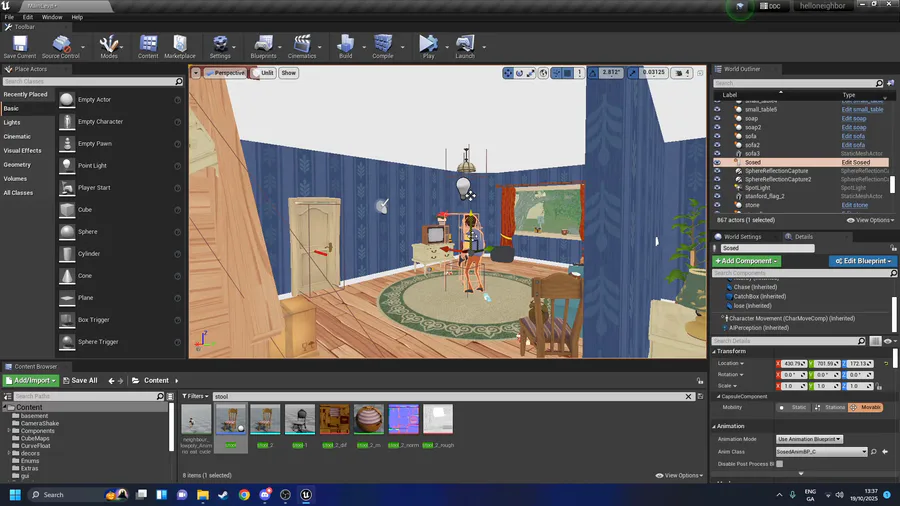
Task: Click Save All button
Action: click(80, 380)
